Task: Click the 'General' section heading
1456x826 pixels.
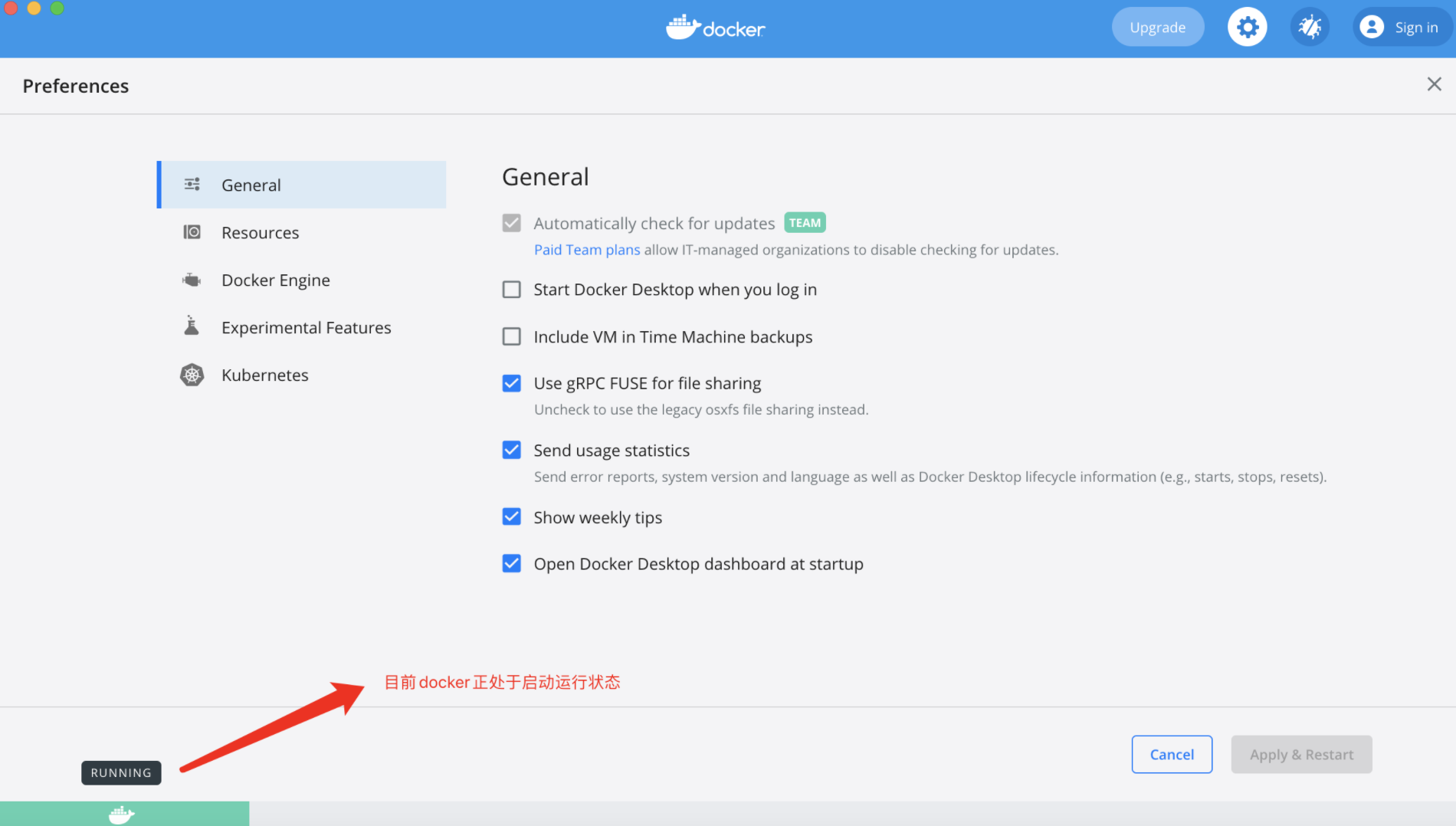Action: (546, 177)
